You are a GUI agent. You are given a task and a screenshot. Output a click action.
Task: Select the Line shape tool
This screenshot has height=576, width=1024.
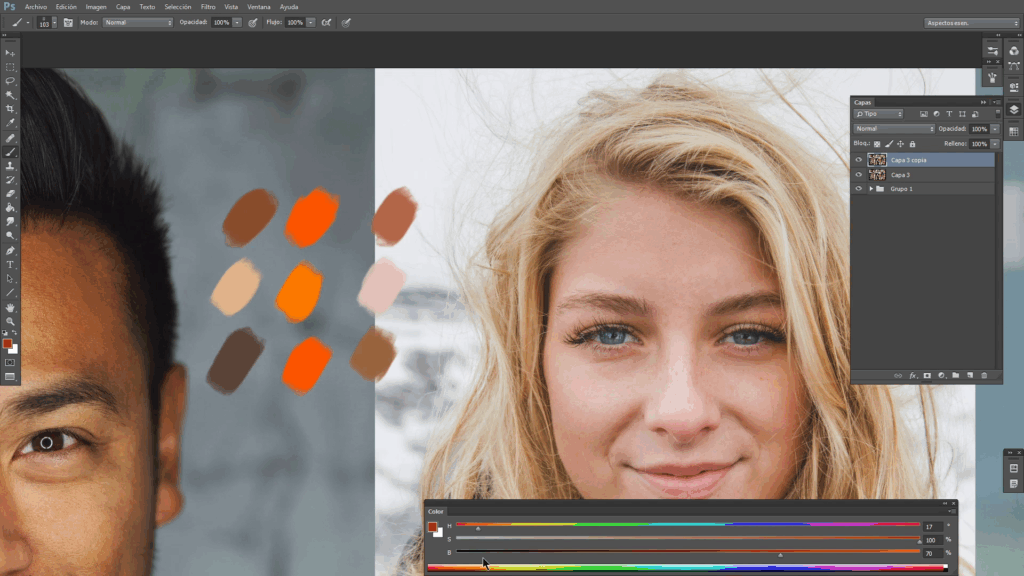point(10,293)
